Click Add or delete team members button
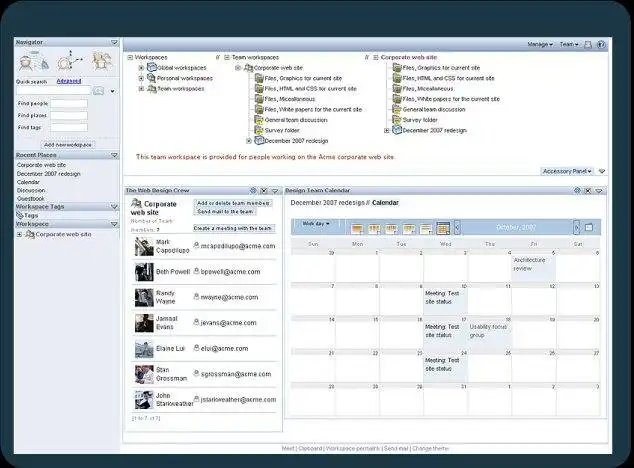The height and width of the screenshot is (468, 634). point(233,203)
